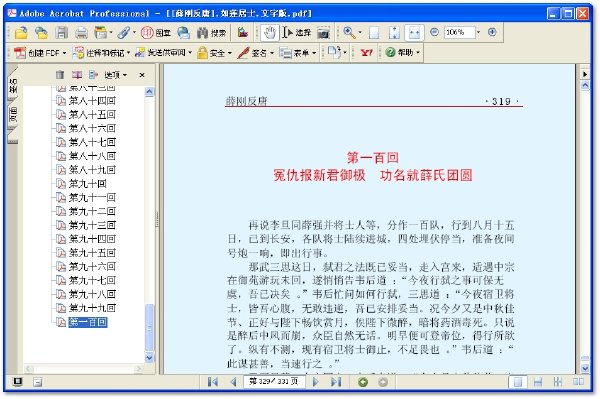600x399 pixels.
Task: Select bookmark 第一百回
Action: (88, 322)
